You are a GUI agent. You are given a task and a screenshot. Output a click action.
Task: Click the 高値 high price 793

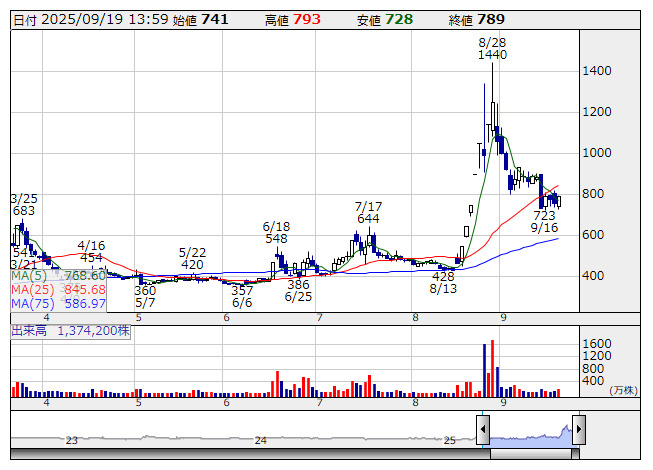pyautogui.click(x=306, y=19)
